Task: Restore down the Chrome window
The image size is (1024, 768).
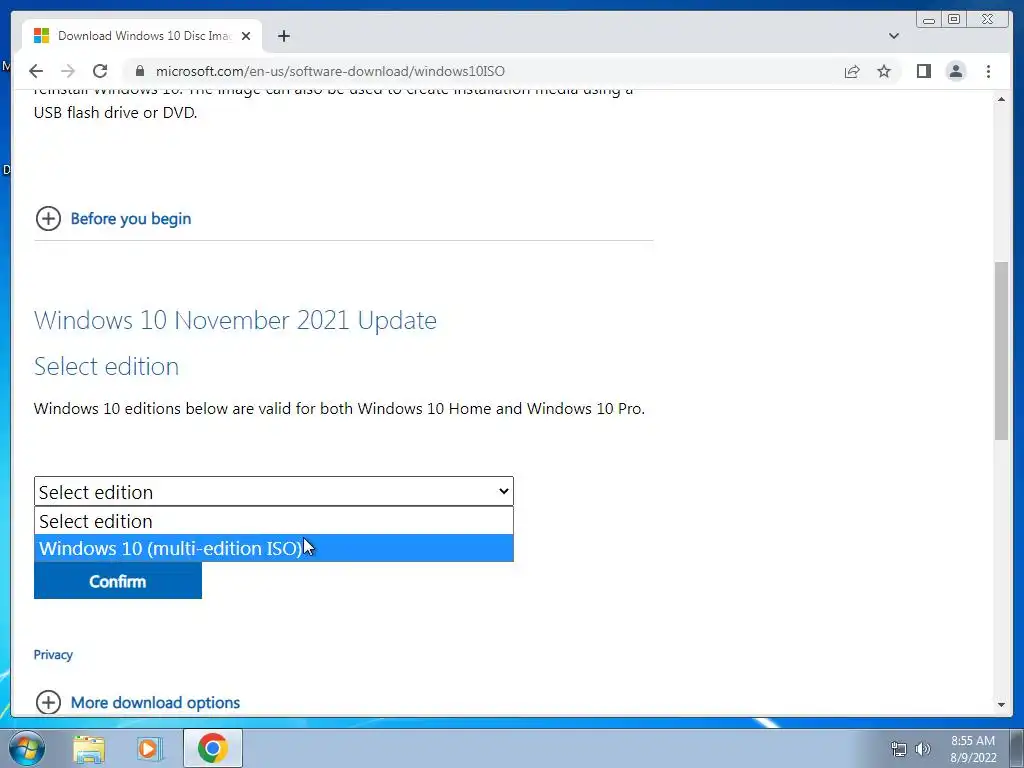Action: pyautogui.click(x=954, y=20)
